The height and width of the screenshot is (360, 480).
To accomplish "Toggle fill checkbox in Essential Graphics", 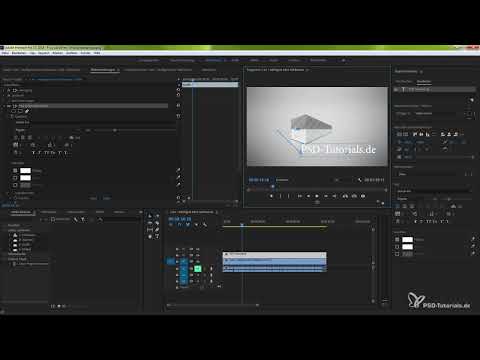I will [397, 239].
